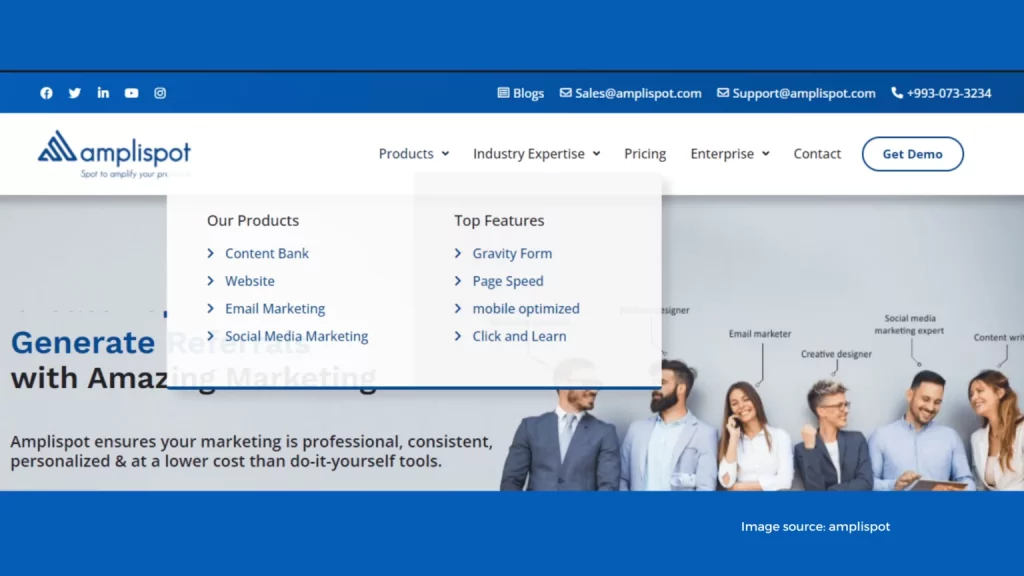Open the Contact menu item

pos(817,153)
